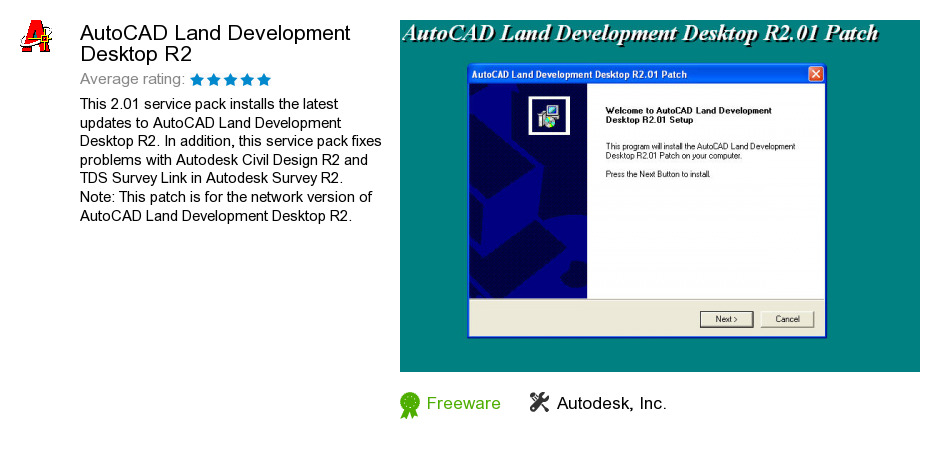Click the installer package icon in the dialog
This screenshot has width=940, height=449.
[x=549, y=116]
